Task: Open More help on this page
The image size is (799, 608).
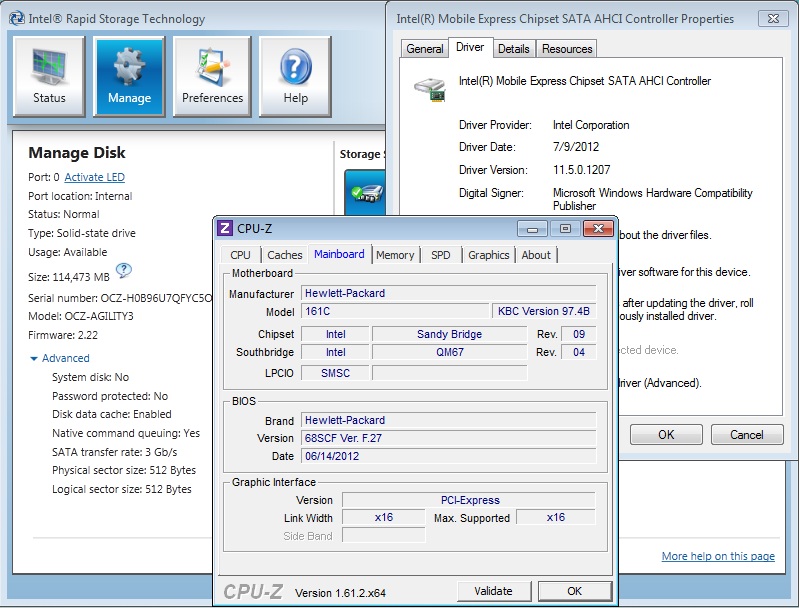Action: (x=718, y=556)
